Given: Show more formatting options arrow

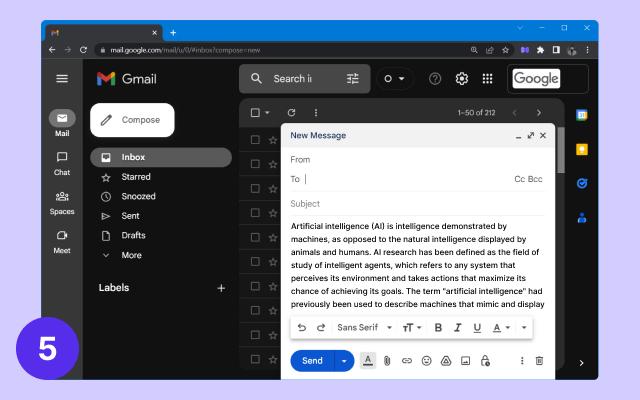Looking at the screenshot, I should [524, 328].
